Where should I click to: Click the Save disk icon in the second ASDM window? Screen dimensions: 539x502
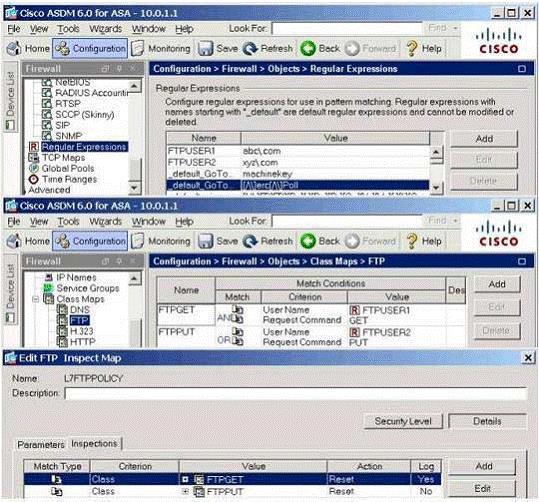(x=206, y=241)
